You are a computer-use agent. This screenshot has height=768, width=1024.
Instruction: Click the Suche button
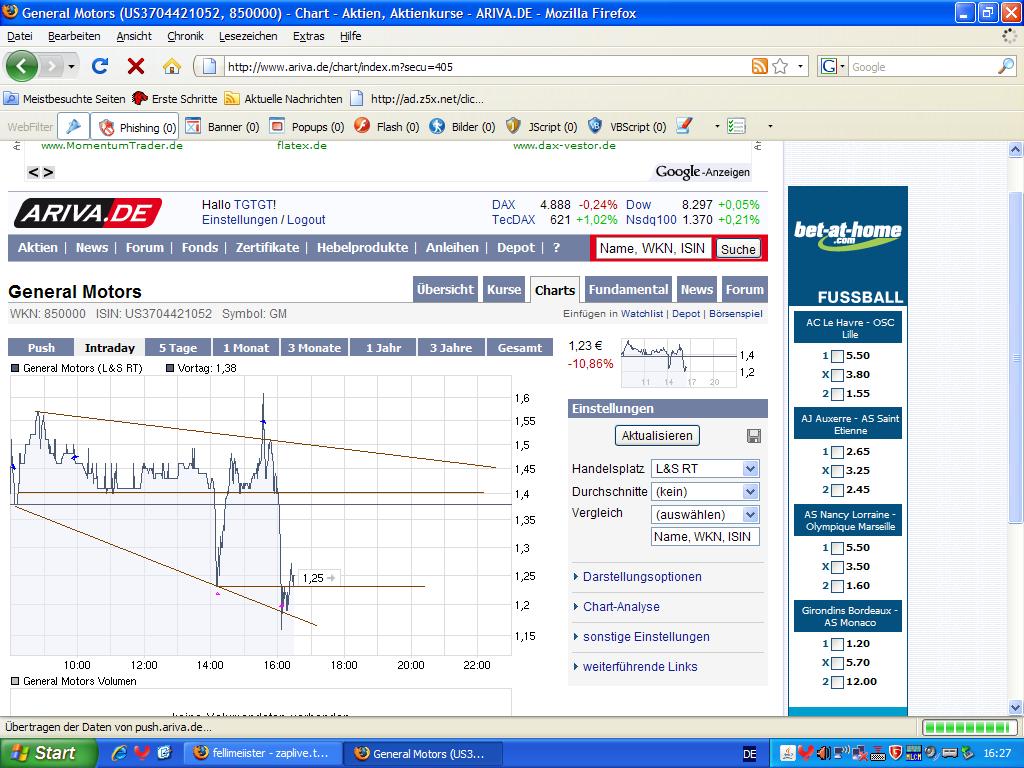[738, 249]
